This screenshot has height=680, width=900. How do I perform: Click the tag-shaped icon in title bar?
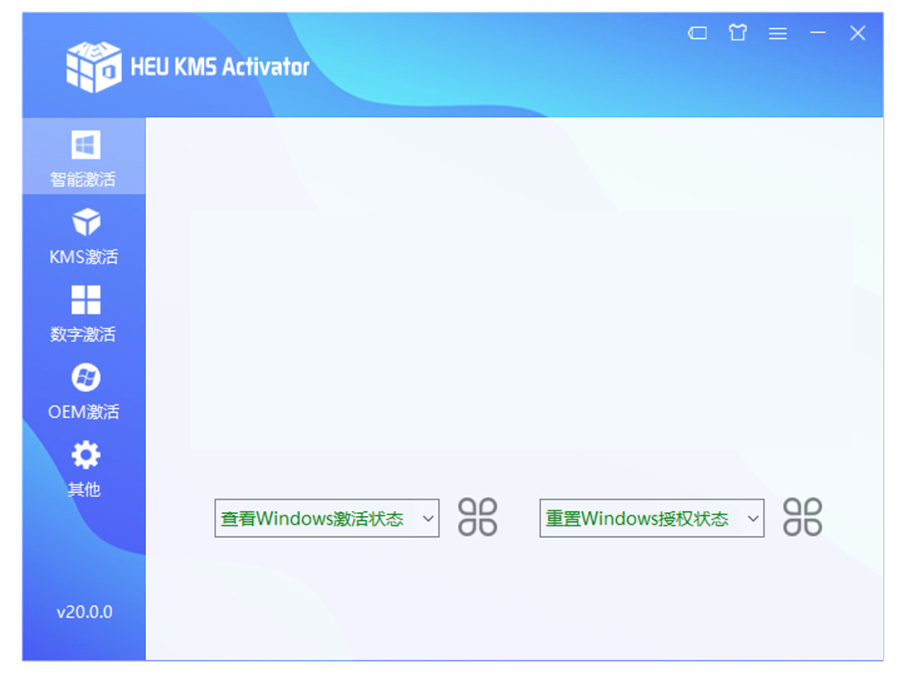697,33
